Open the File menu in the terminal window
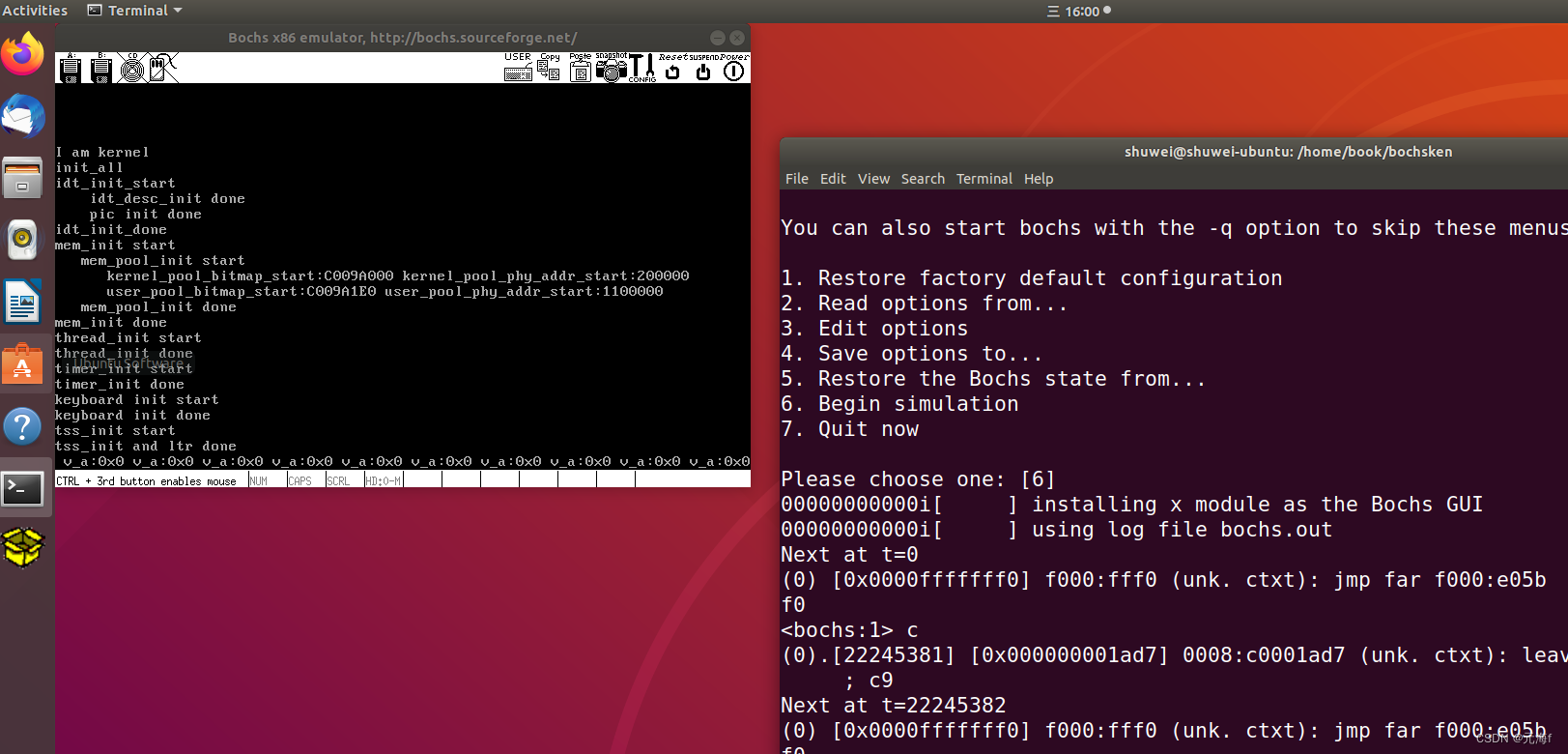Screen dimensions: 1568x754 click(797, 179)
